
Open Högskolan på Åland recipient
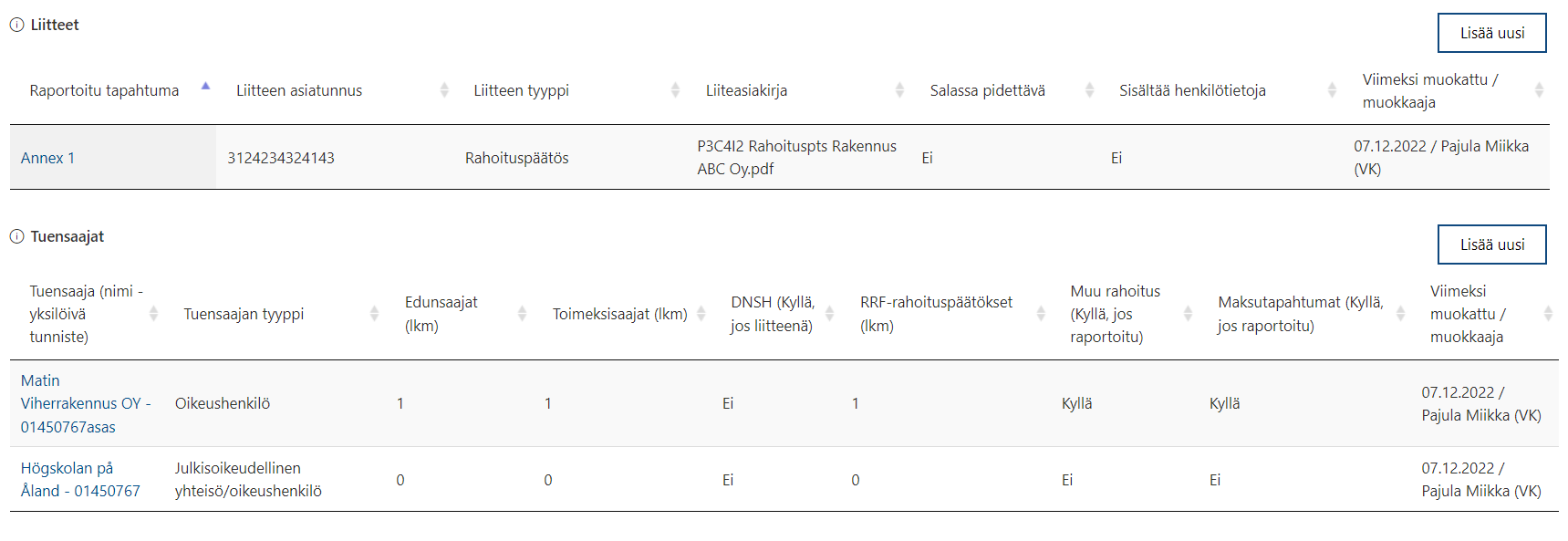80,480
